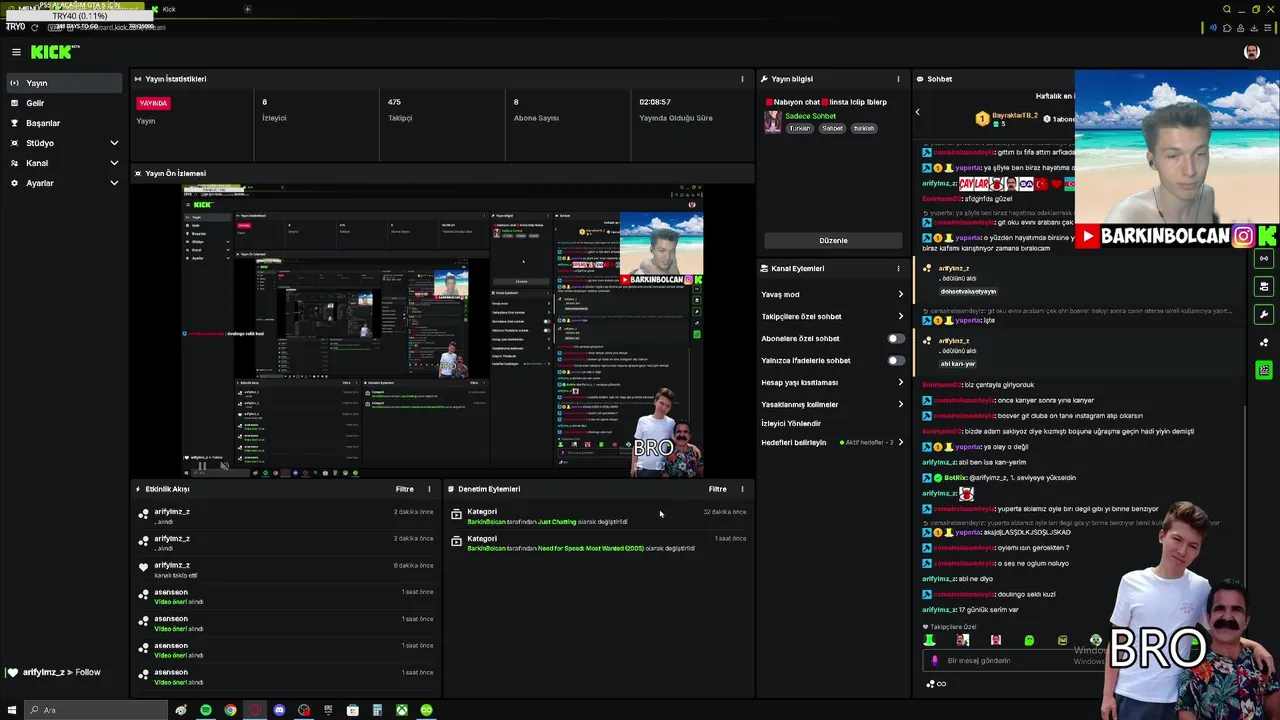Click the stream category thumbnail in Yayın bilgisi

click(x=772, y=122)
